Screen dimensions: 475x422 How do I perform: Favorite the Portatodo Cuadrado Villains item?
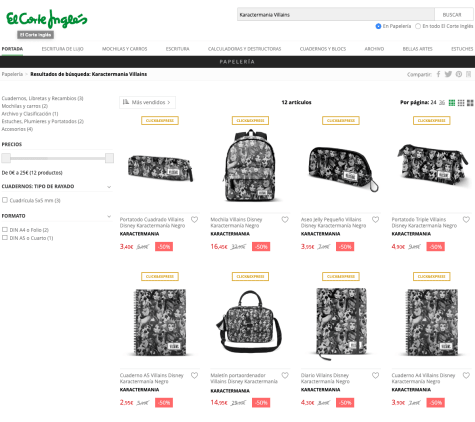point(194,219)
